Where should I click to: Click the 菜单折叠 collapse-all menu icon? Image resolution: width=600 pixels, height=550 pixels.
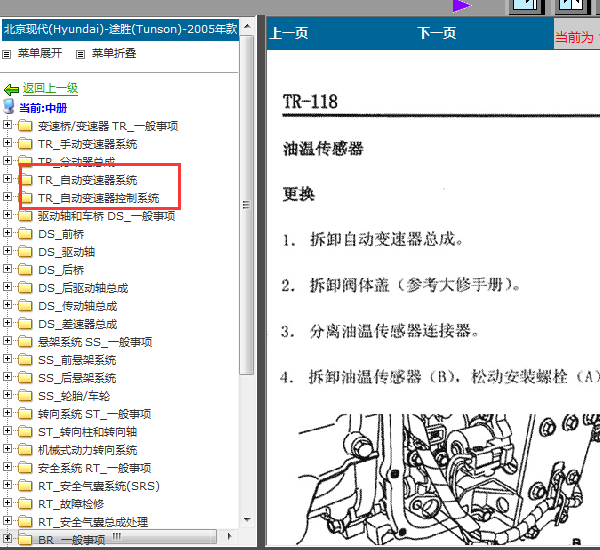80,54
